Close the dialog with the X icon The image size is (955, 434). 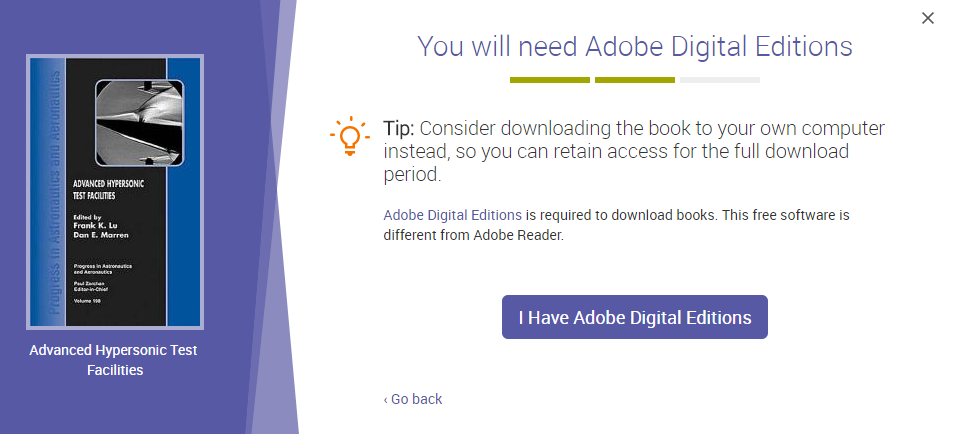click(x=927, y=18)
